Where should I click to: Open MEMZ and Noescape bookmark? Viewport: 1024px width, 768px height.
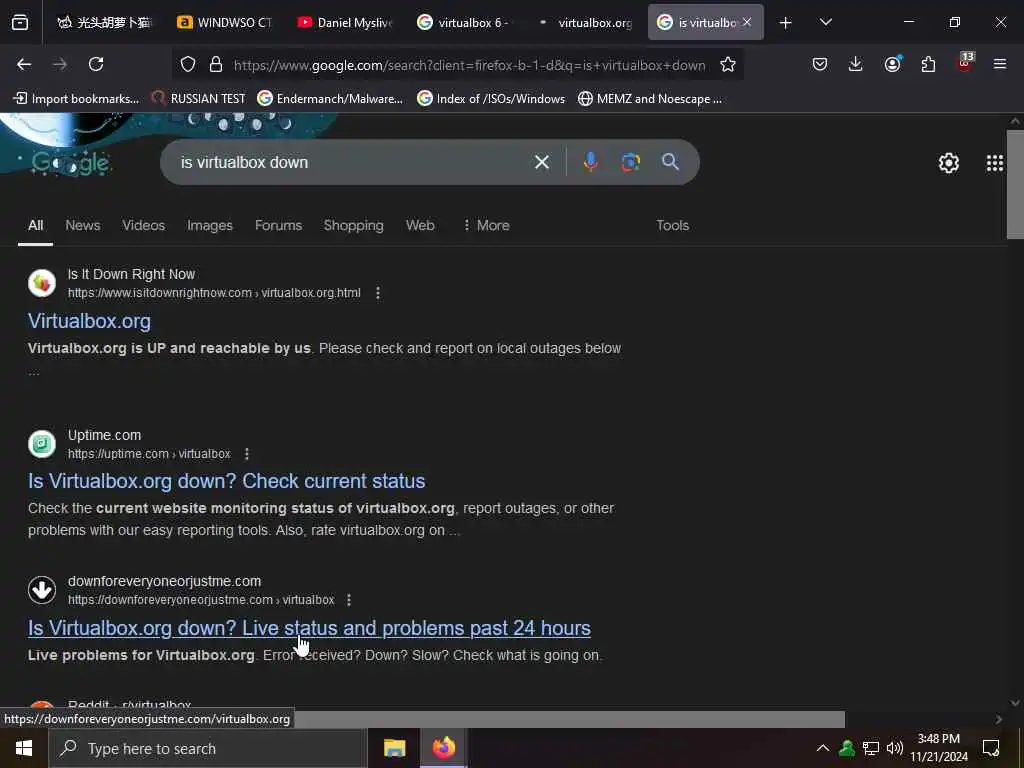650,99
